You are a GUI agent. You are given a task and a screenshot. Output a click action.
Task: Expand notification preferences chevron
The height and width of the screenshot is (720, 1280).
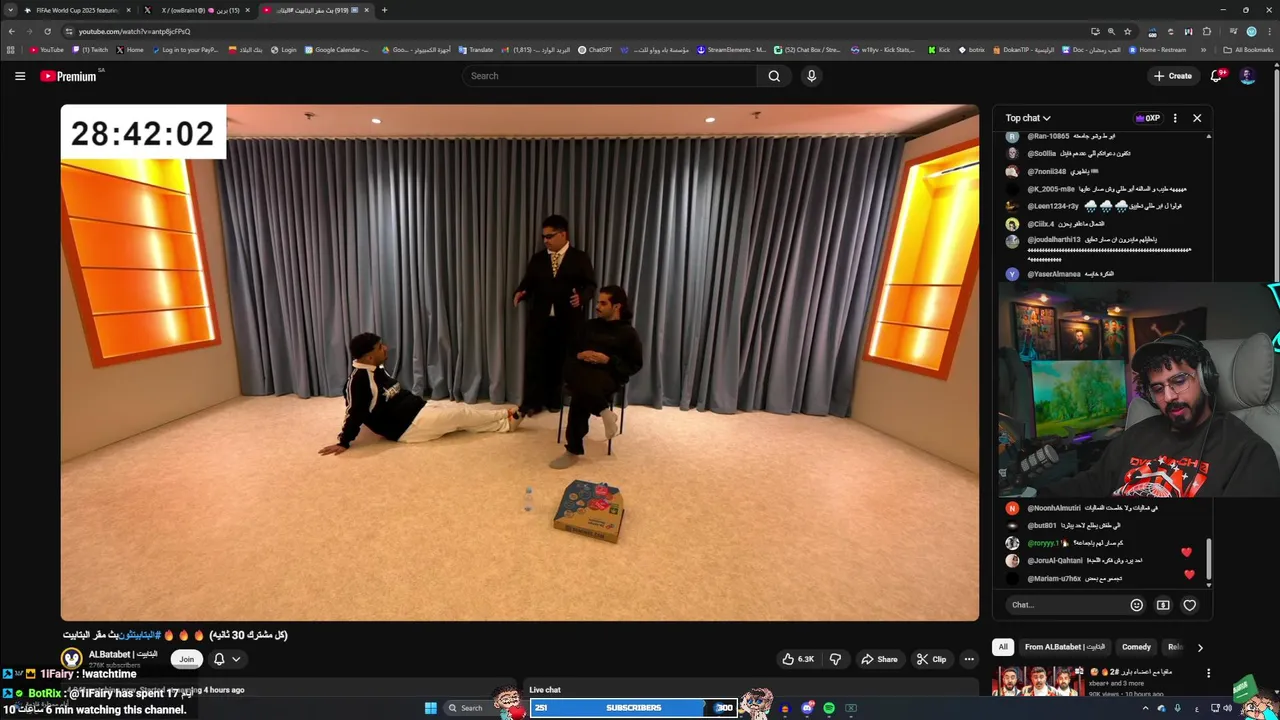[236, 659]
